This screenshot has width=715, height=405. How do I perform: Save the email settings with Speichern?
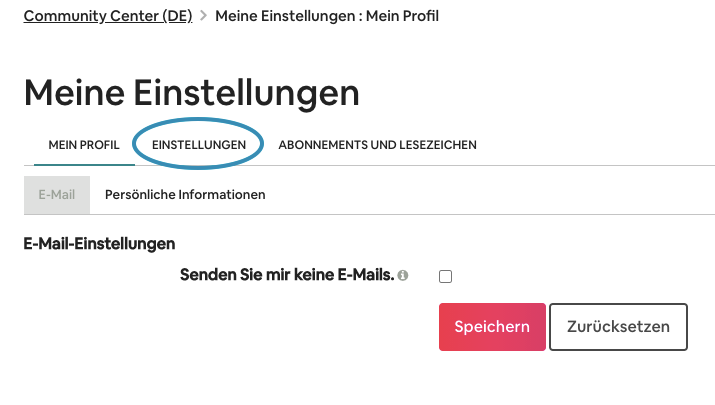(x=492, y=327)
